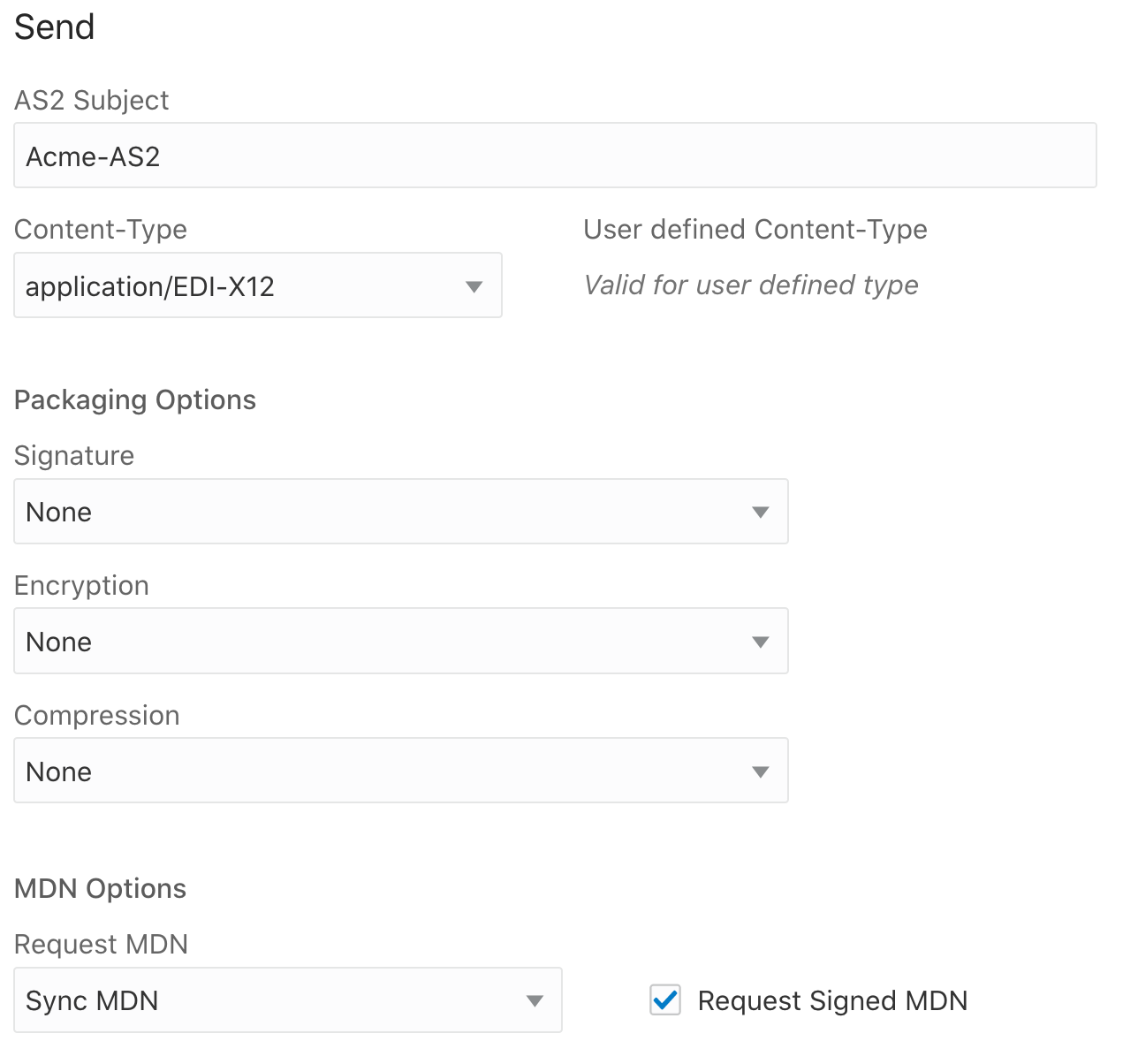Click the Packaging Options heading
The image size is (1138, 1064).
pos(135,400)
